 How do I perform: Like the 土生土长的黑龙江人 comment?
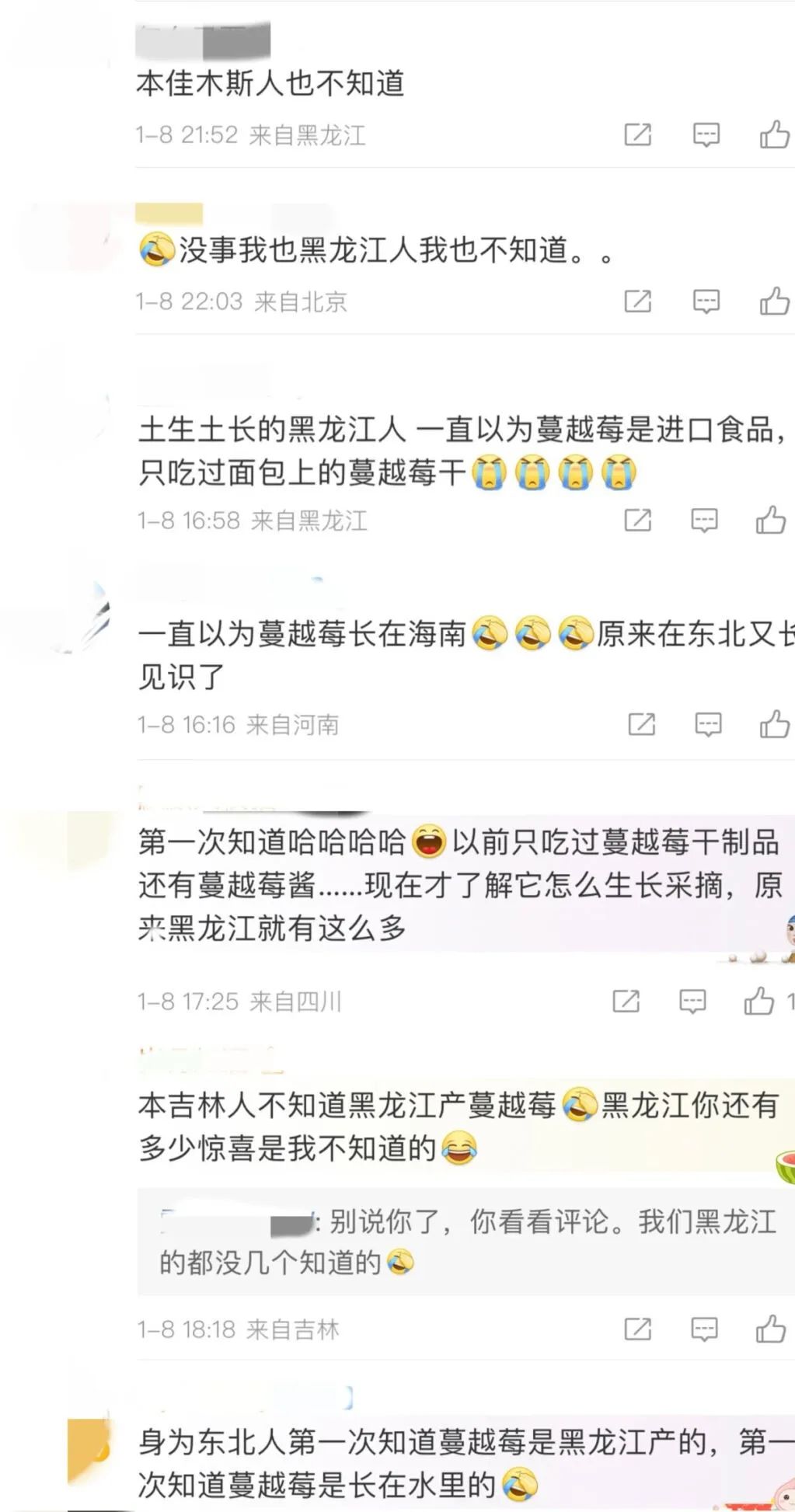(771, 520)
